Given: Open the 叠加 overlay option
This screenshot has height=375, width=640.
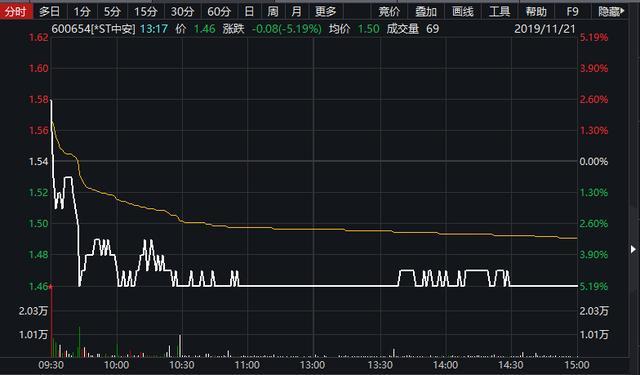Looking at the screenshot, I should pyautogui.click(x=426, y=11).
